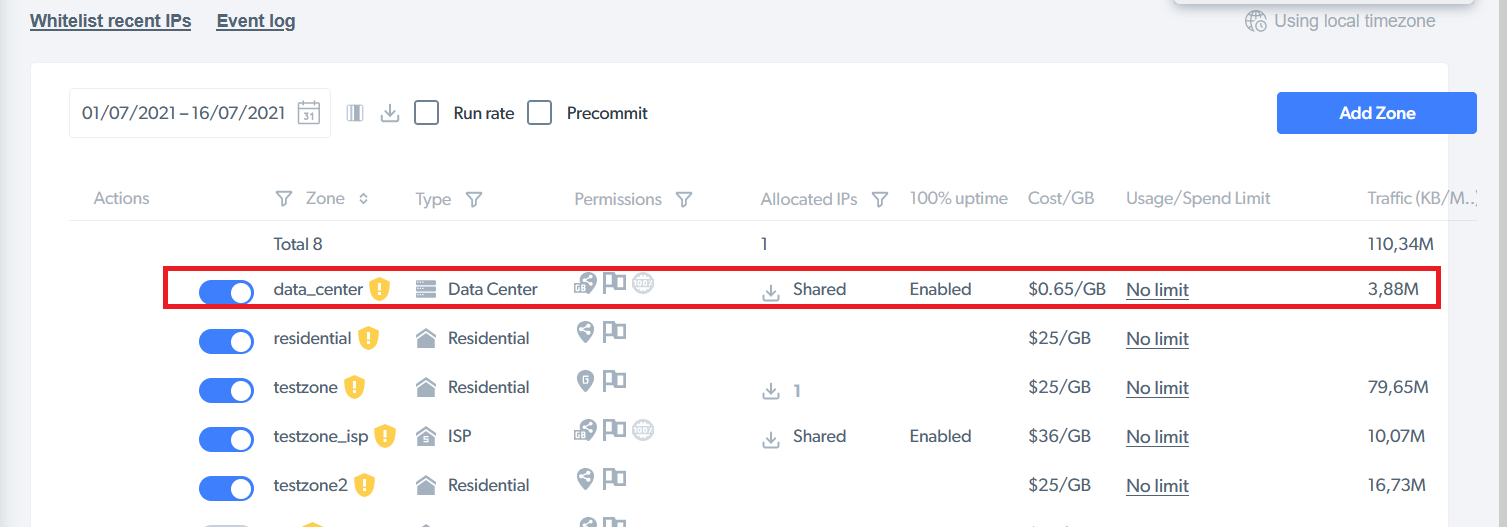Click the Whitelist recent IPs link
This screenshot has height=527, width=1507.
111,20
